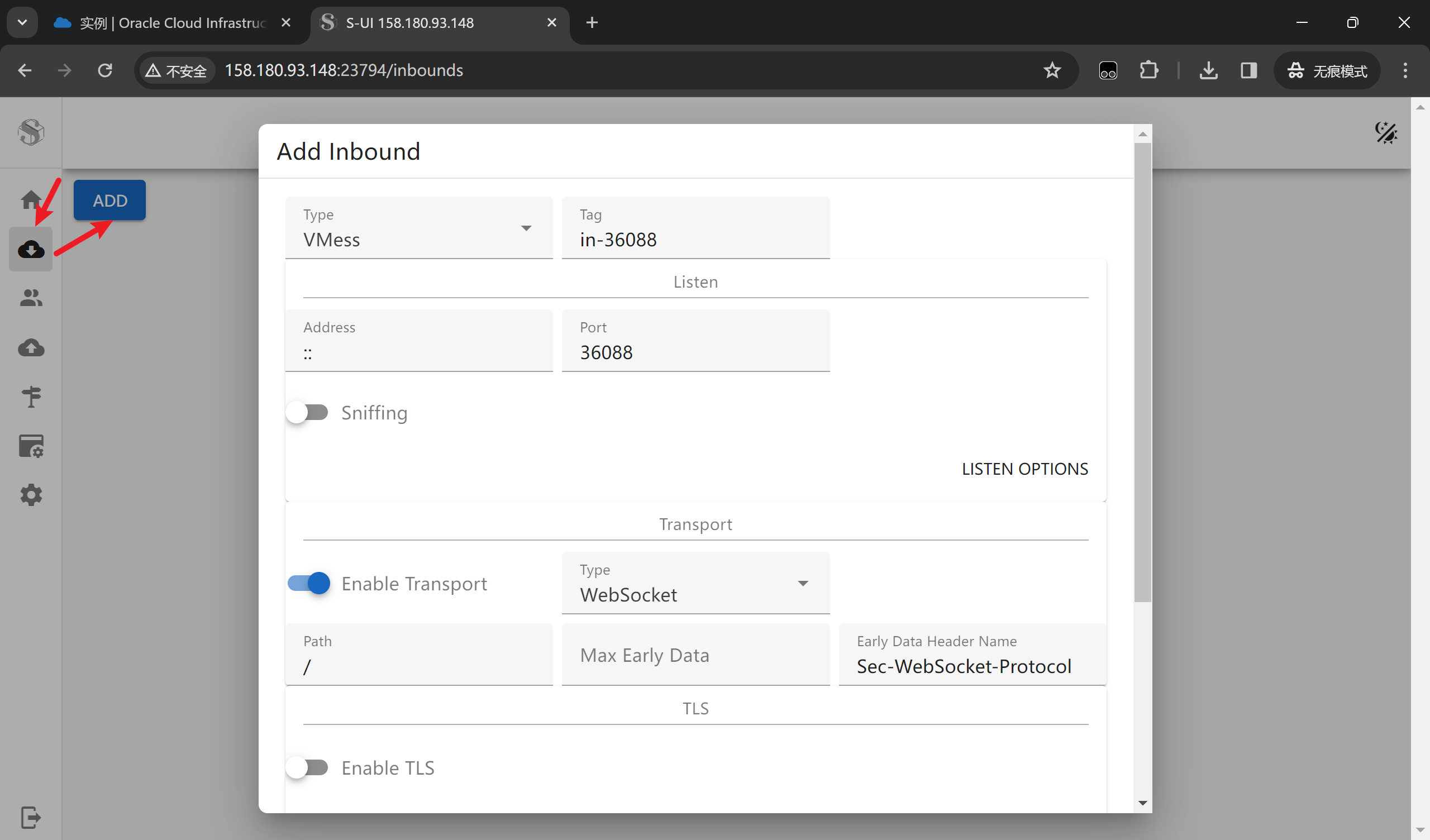The width and height of the screenshot is (1430, 840).
Task: Open the Outbounds cloud-upload sidebar icon
Action: point(31,347)
